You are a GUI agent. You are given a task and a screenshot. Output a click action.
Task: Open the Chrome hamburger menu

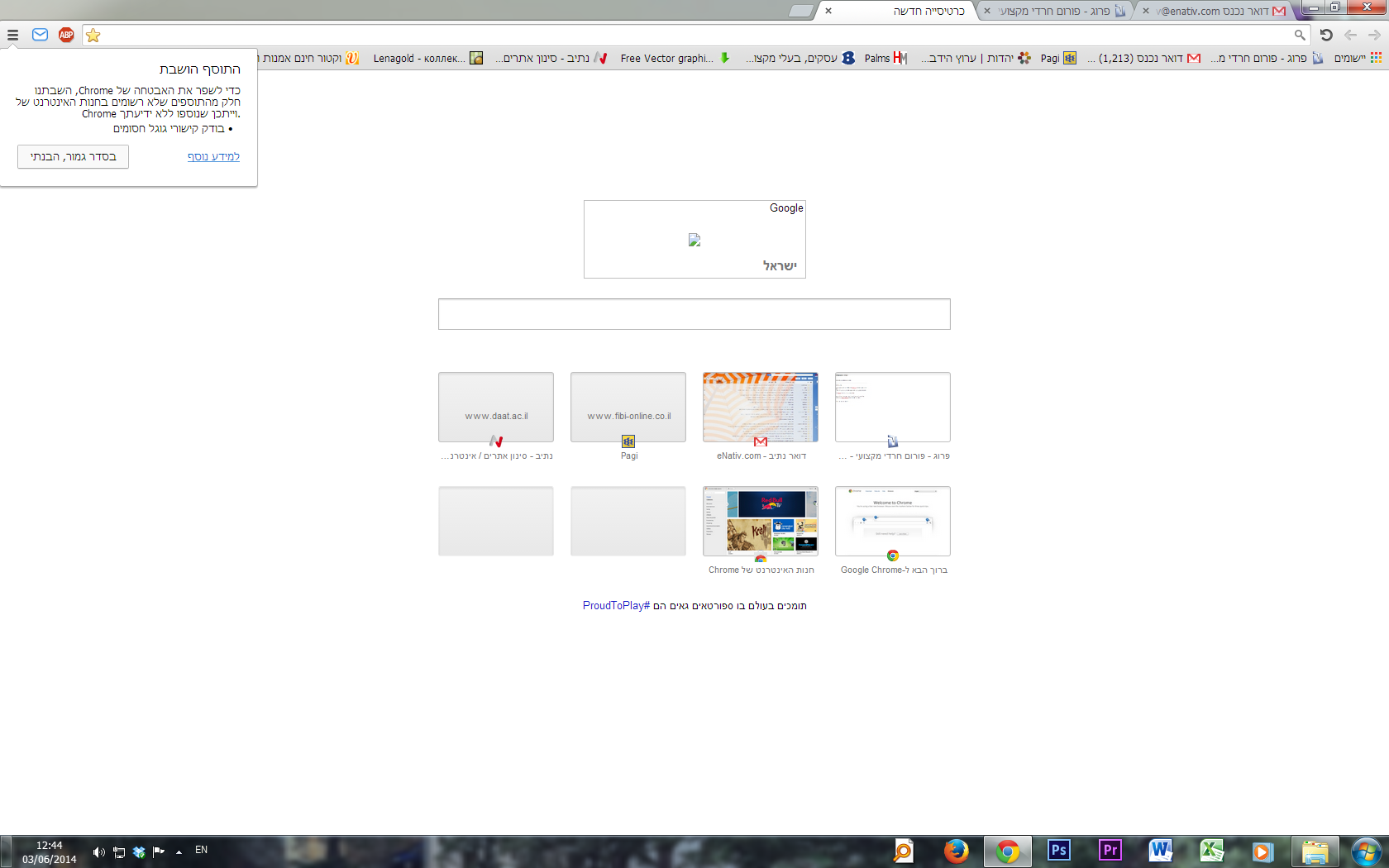coord(12,35)
